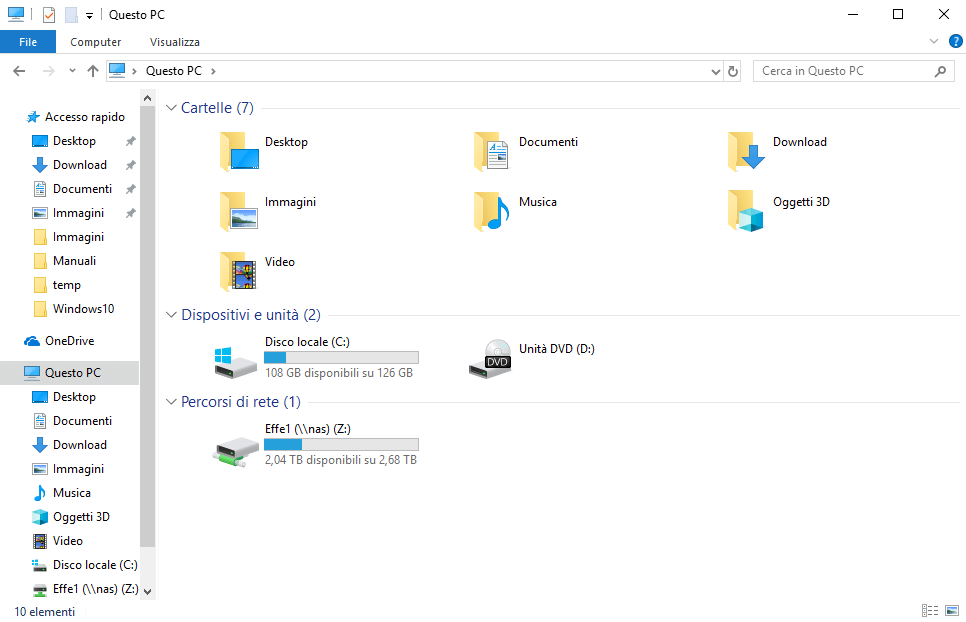Screen dimensions: 966x622
Task: Collapse the Dispositivi e unità group
Action: (171, 315)
